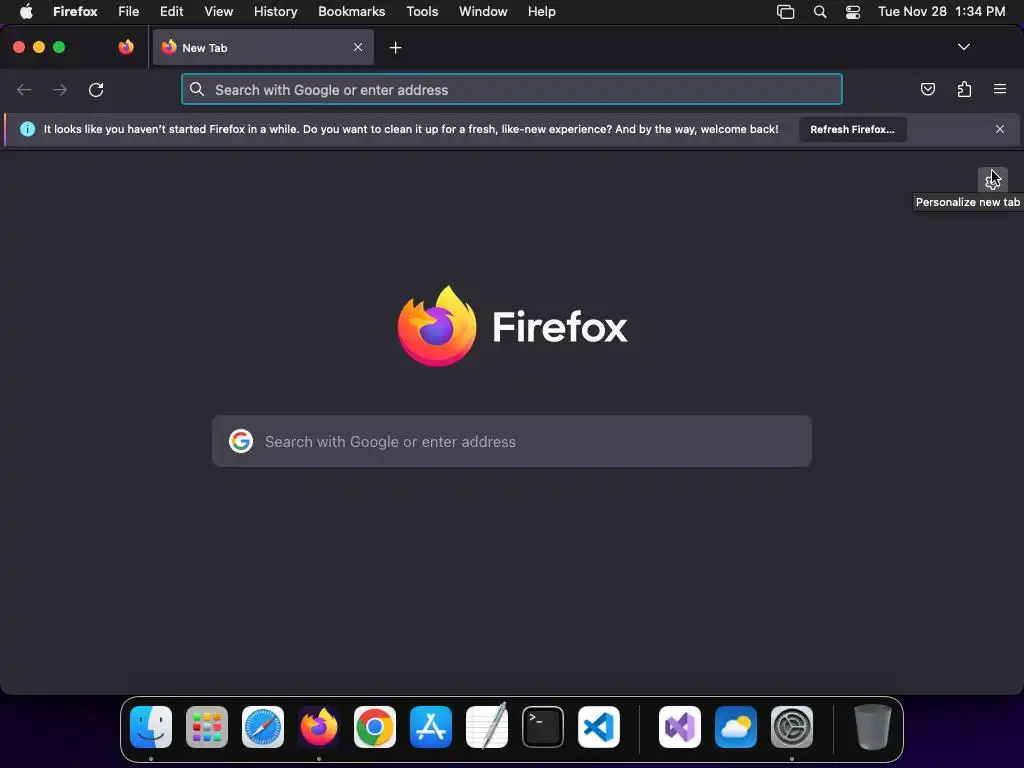This screenshot has width=1024, height=768.
Task: Open the Save to Pocket icon
Action: (928, 89)
